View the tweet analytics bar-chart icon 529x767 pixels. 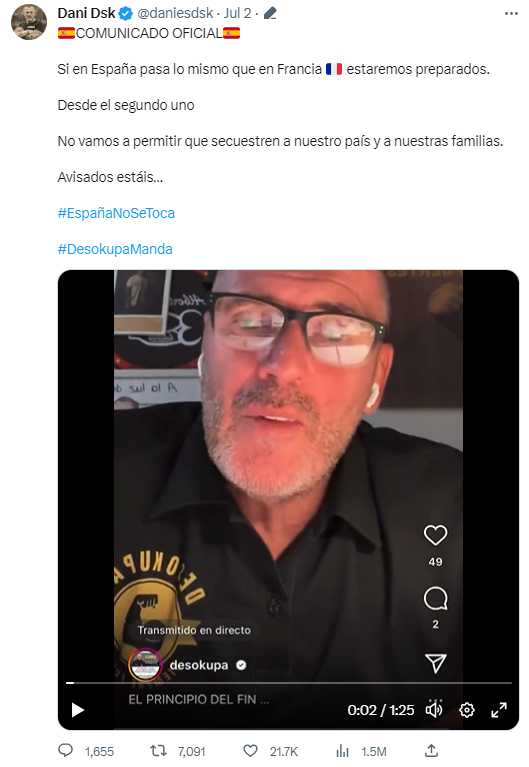[343, 750]
